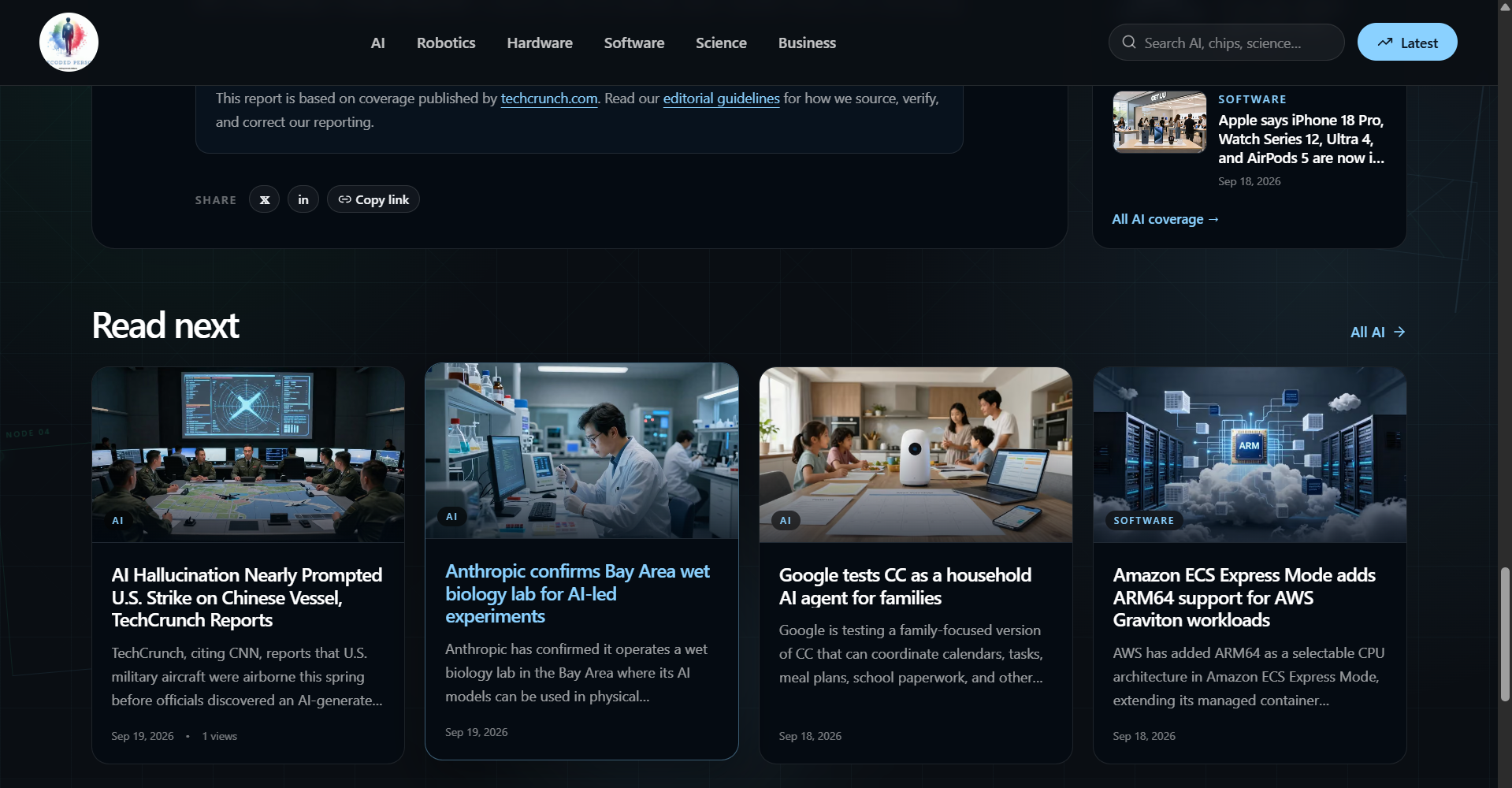Follow the techcrunch.com source link

[x=549, y=98]
